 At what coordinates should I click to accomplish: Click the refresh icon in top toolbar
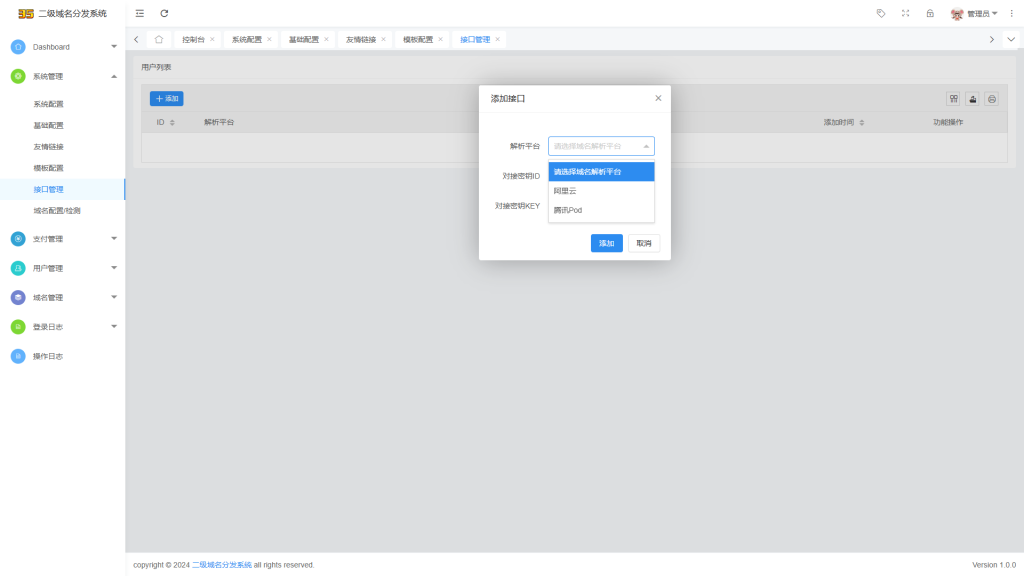click(164, 13)
